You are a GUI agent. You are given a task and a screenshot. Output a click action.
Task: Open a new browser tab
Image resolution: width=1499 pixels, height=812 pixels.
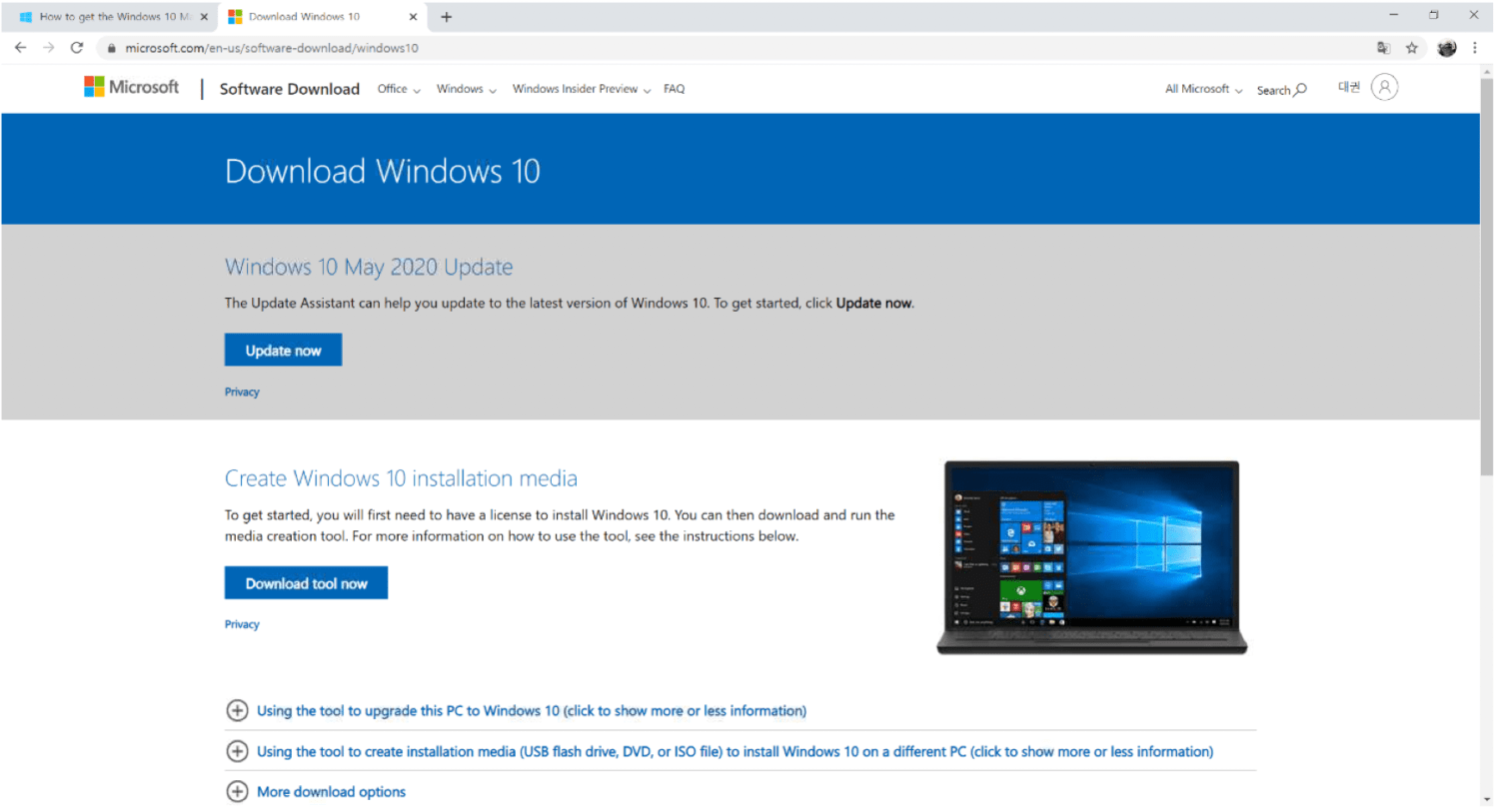point(447,17)
